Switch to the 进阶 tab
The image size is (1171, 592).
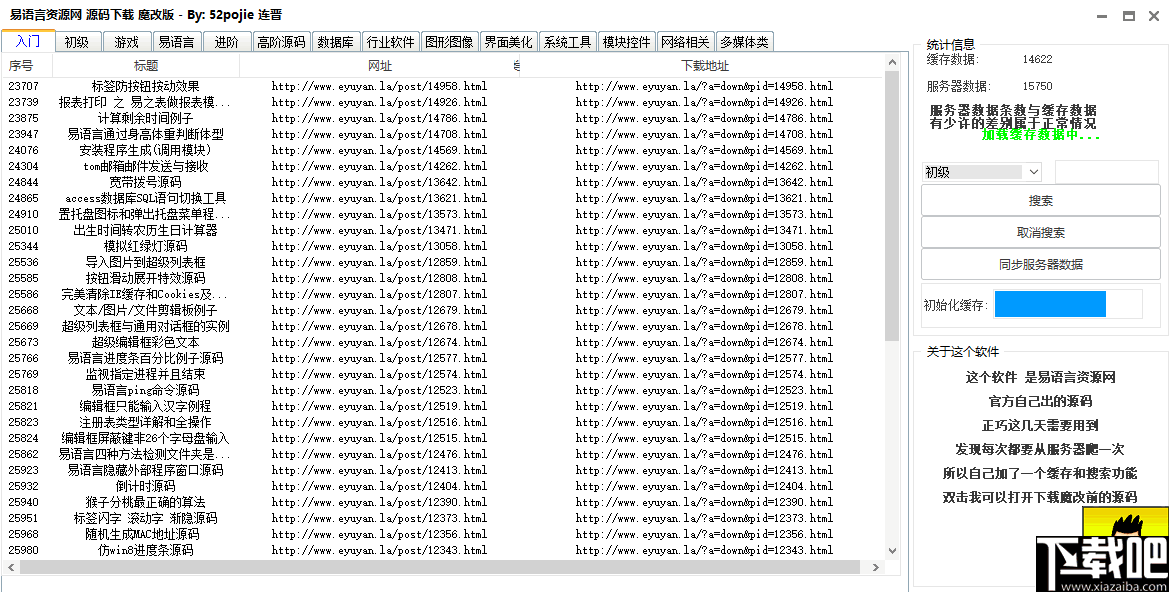[x=226, y=43]
